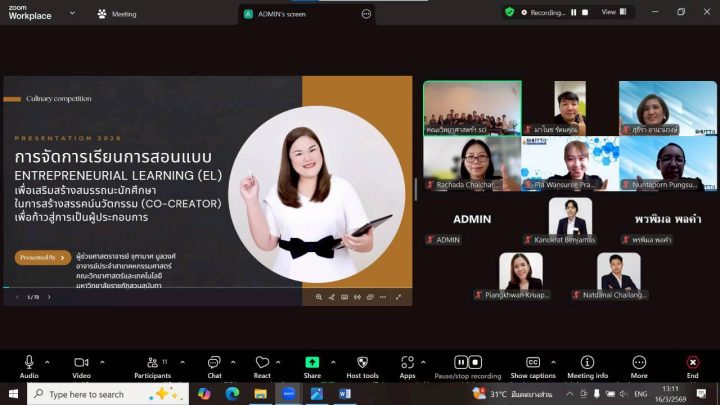Expand video options arrow next to Video
The height and width of the screenshot is (405, 720).
(x=100, y=362)
